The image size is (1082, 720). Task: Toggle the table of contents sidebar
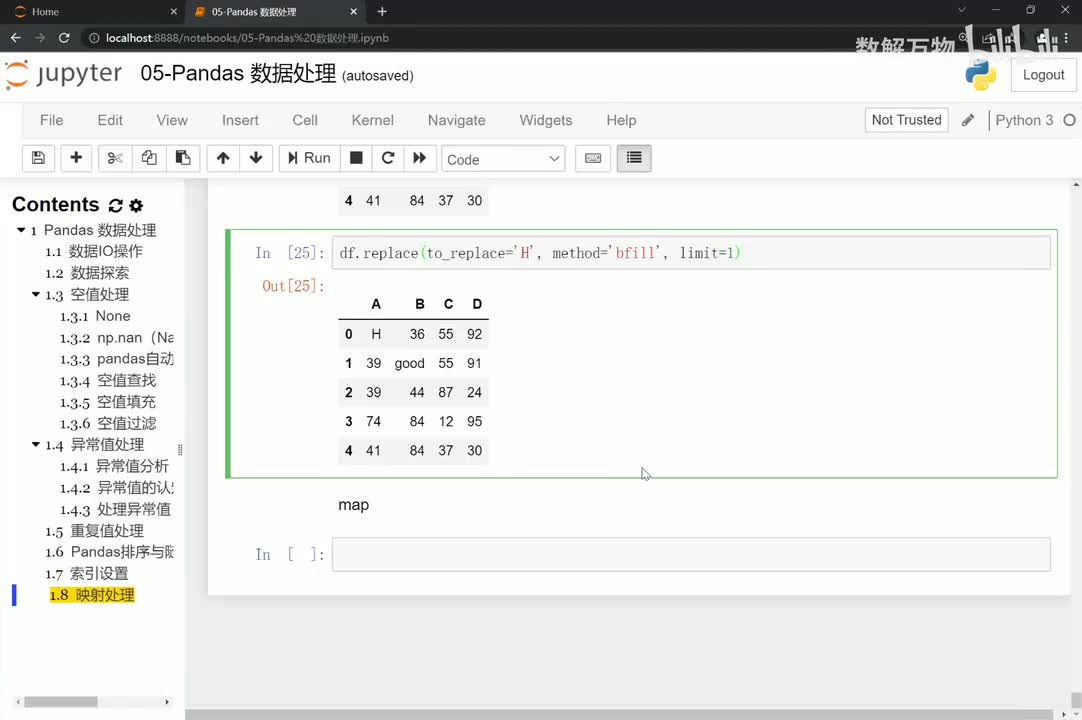pyautogui.click(x=634, y=158)
